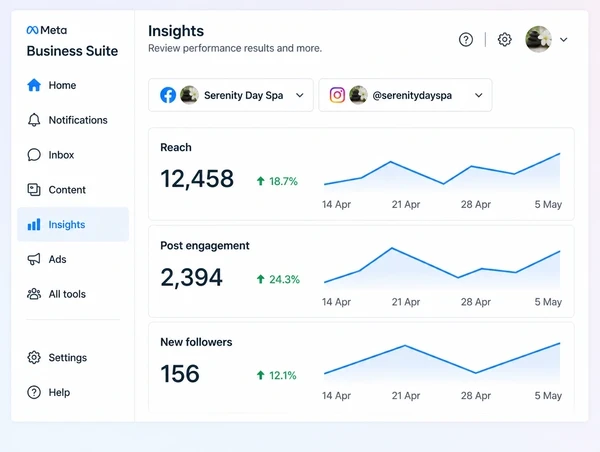Viewport: 600px width, 452px height.
Task: Open Ads in the sidebar
Action: click(73, 259)
